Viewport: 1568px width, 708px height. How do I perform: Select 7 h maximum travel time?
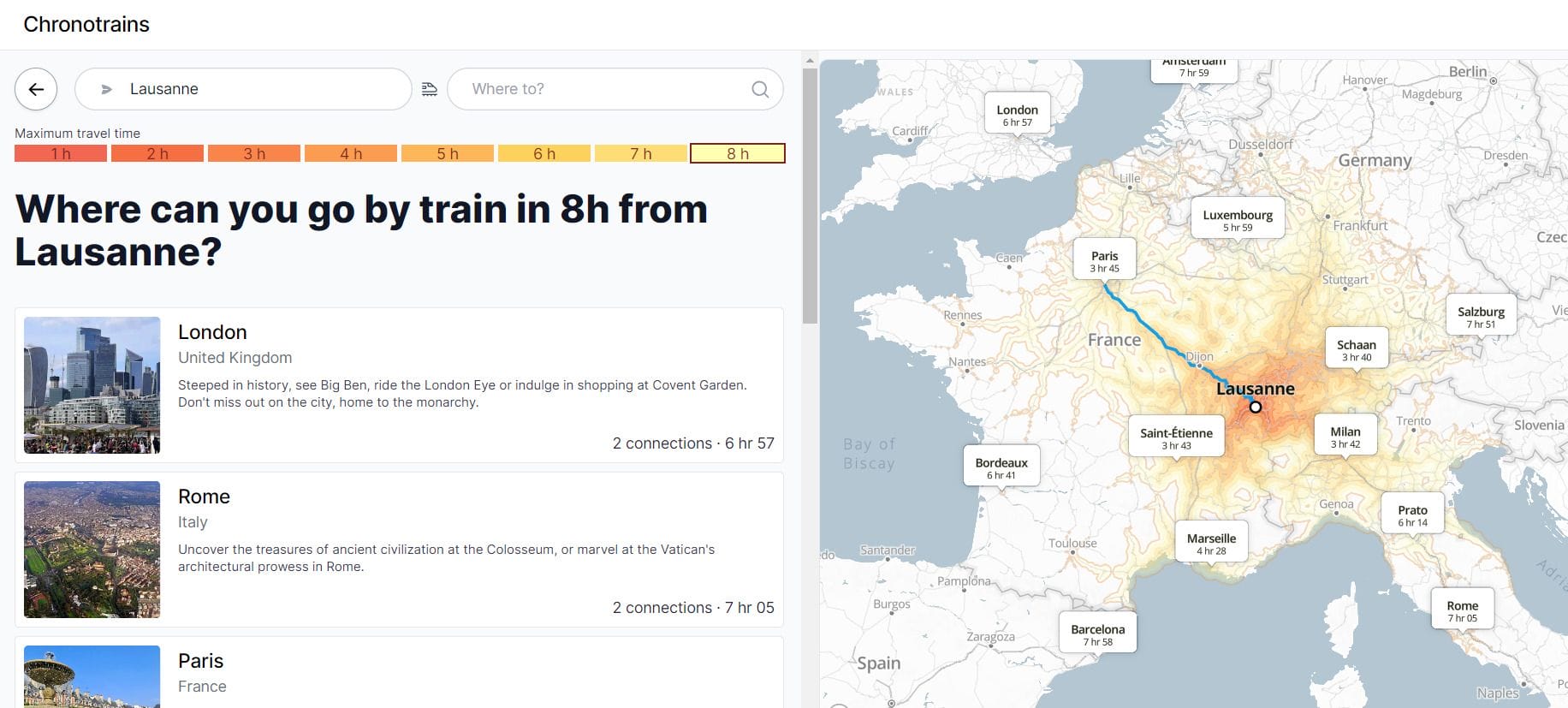pos(641,153)
